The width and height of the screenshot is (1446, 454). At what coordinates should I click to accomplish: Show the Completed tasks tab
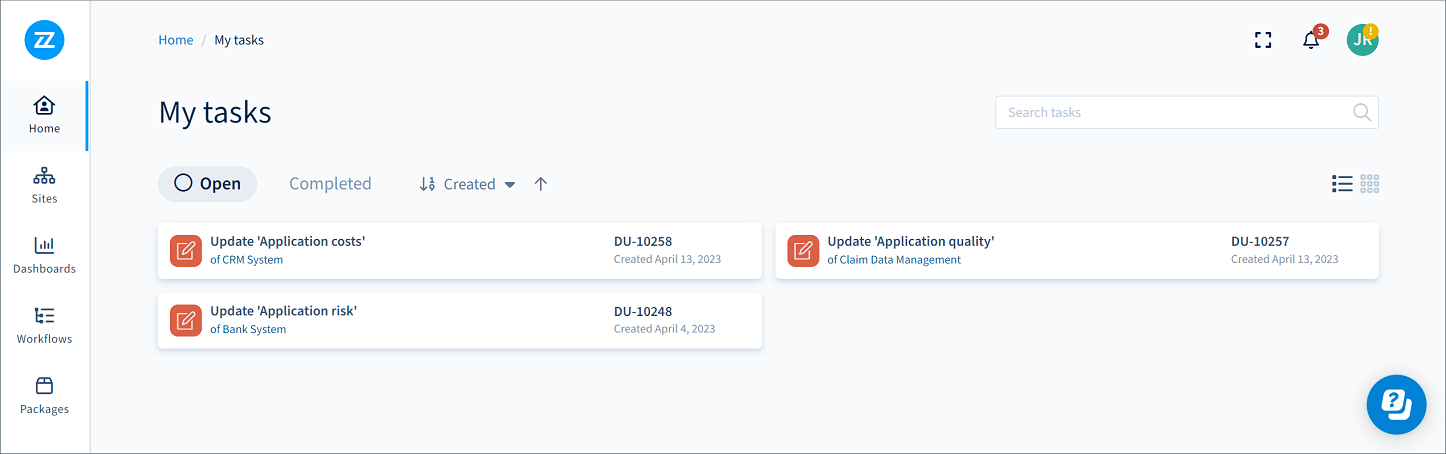[x=330, y=184]
